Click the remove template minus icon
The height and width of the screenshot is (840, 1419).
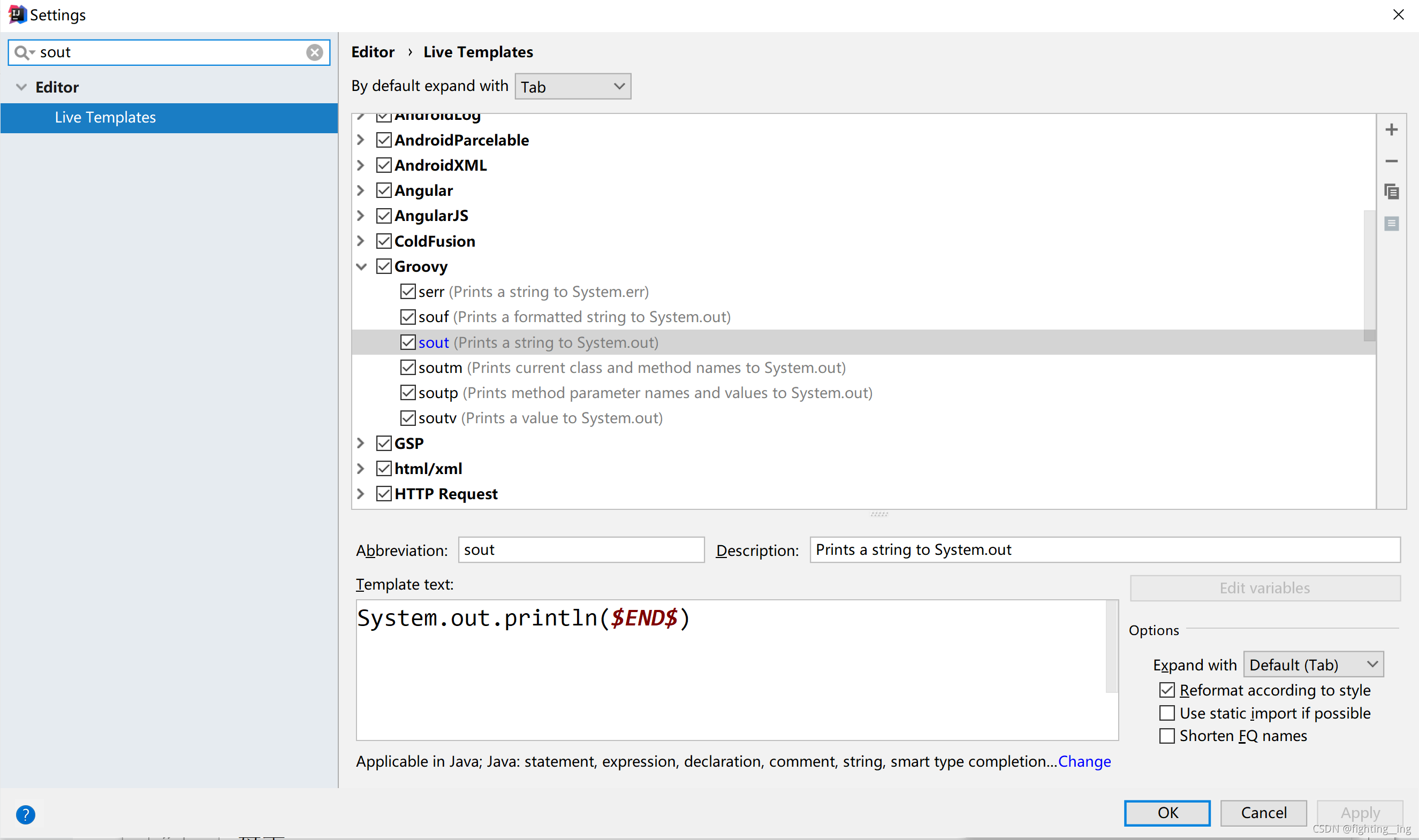click(x=1391, y=162)
